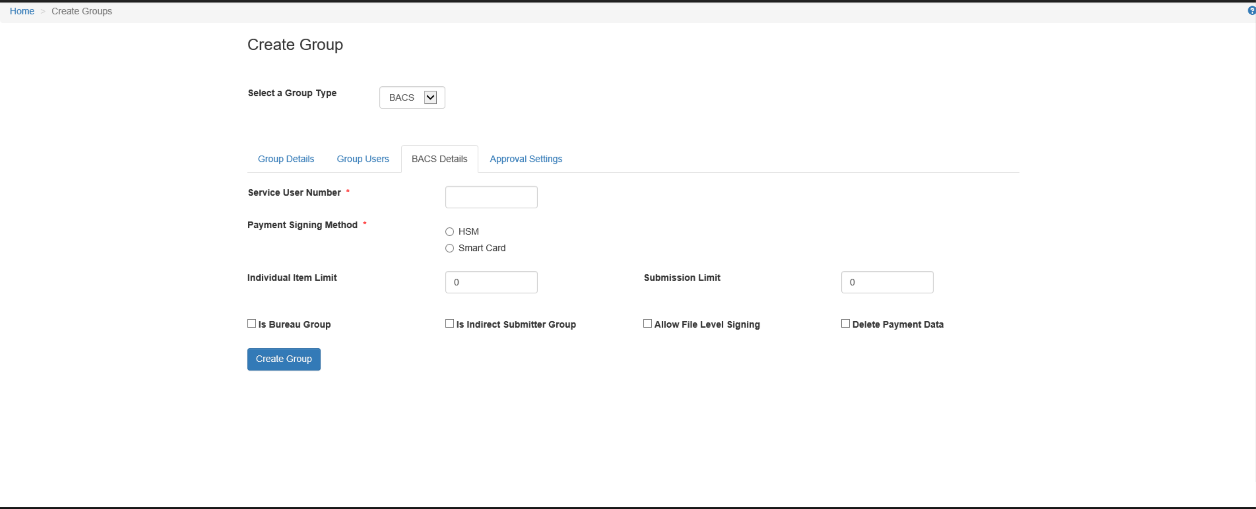Check Allow File Level Signing

tap(648, 324)
